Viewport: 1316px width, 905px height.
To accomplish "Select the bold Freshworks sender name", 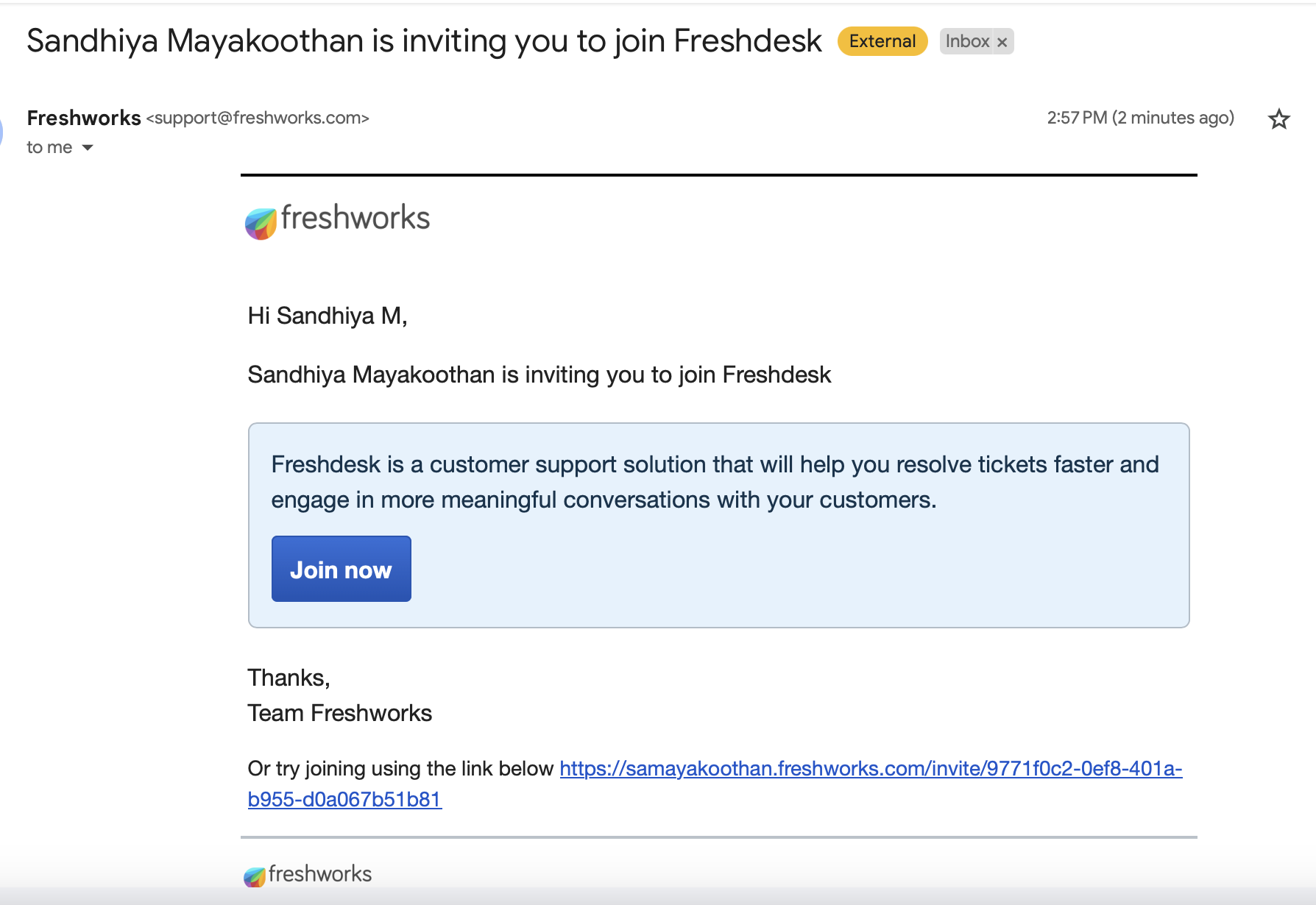I will [x=84, y=118].
